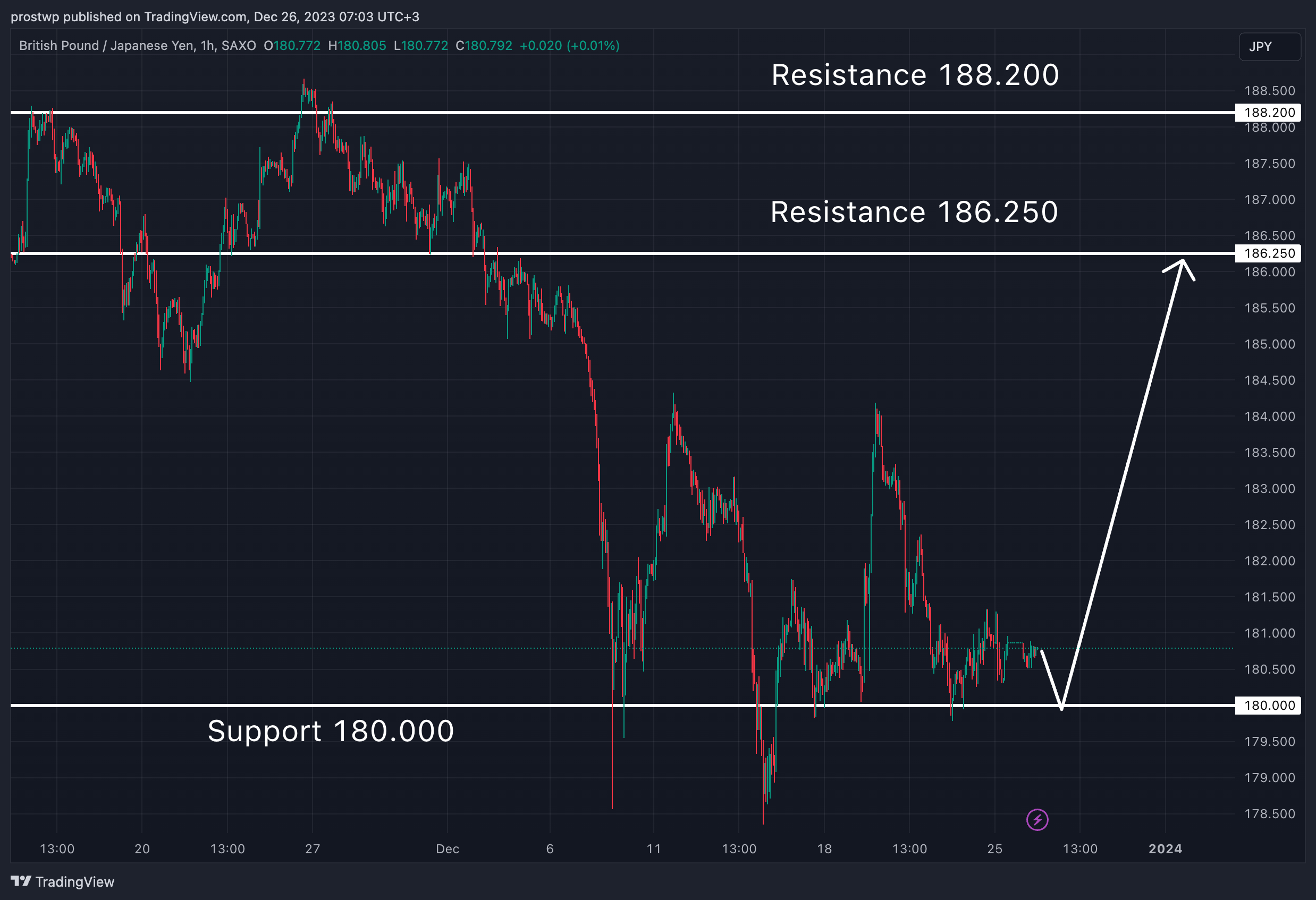Screen dimensions: 1316x900
Task: Click the 180.000 price label
Action: 1268,705
